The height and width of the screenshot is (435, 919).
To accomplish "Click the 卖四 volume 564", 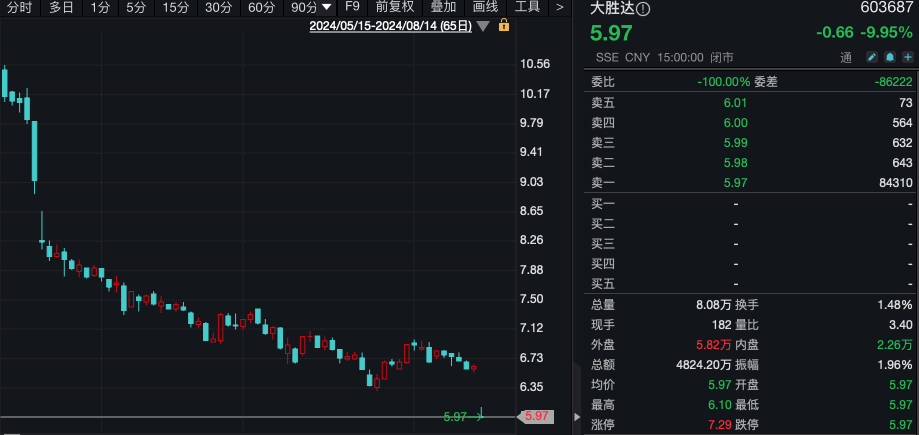I will (902, 123).
